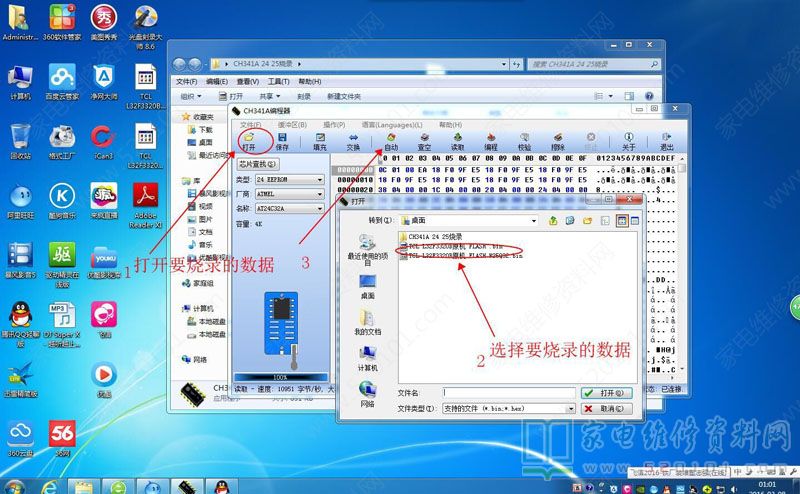Click Explorer back navigation button
800x494 pixels.
tap(179, 64)
